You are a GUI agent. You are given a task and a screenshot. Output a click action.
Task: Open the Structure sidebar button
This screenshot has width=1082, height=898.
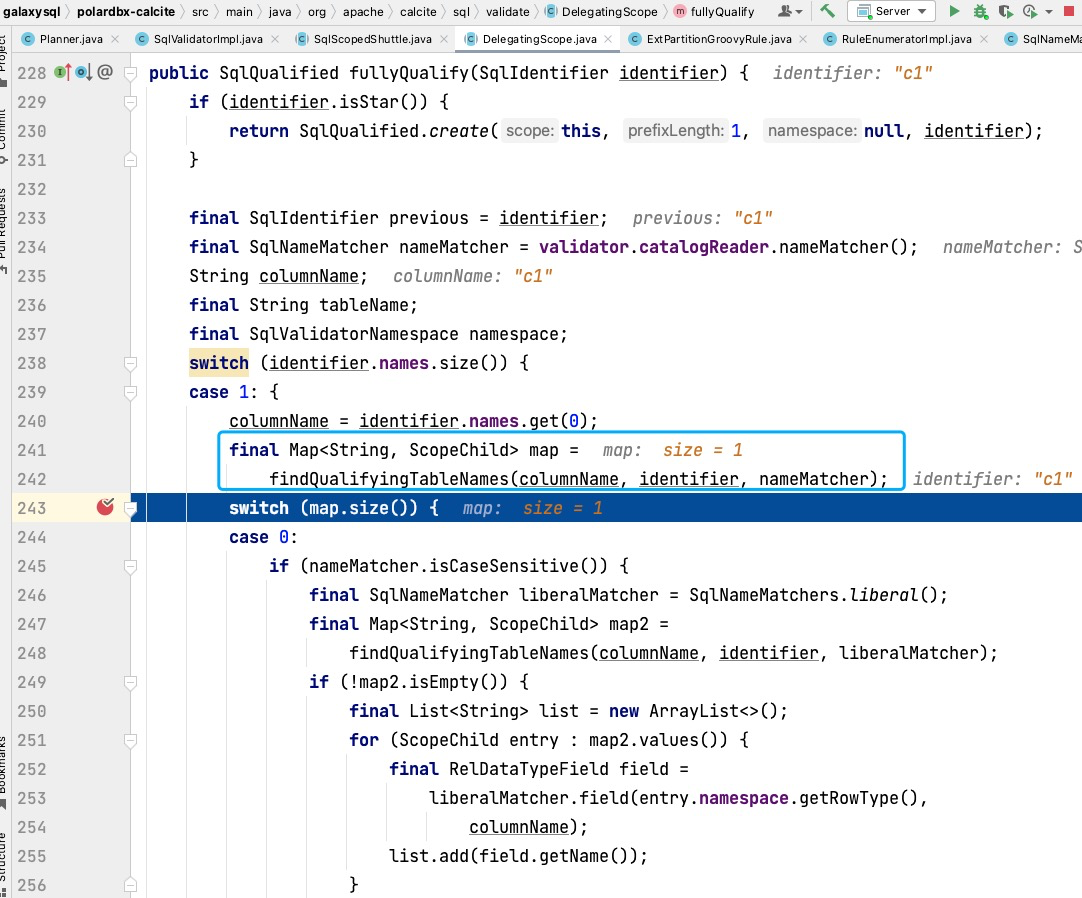pyautogui.click(x=3, y=863)
